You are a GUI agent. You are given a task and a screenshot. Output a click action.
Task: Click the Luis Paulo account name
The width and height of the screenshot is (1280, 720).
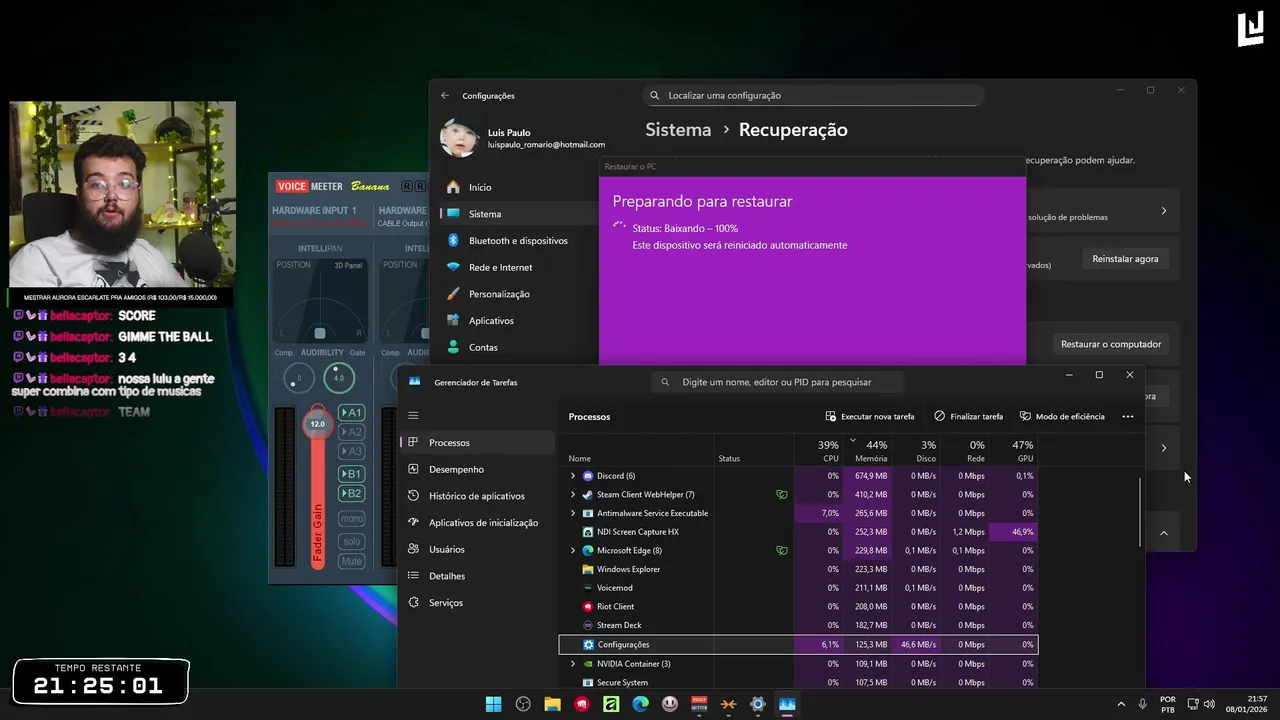pos(509,132)
